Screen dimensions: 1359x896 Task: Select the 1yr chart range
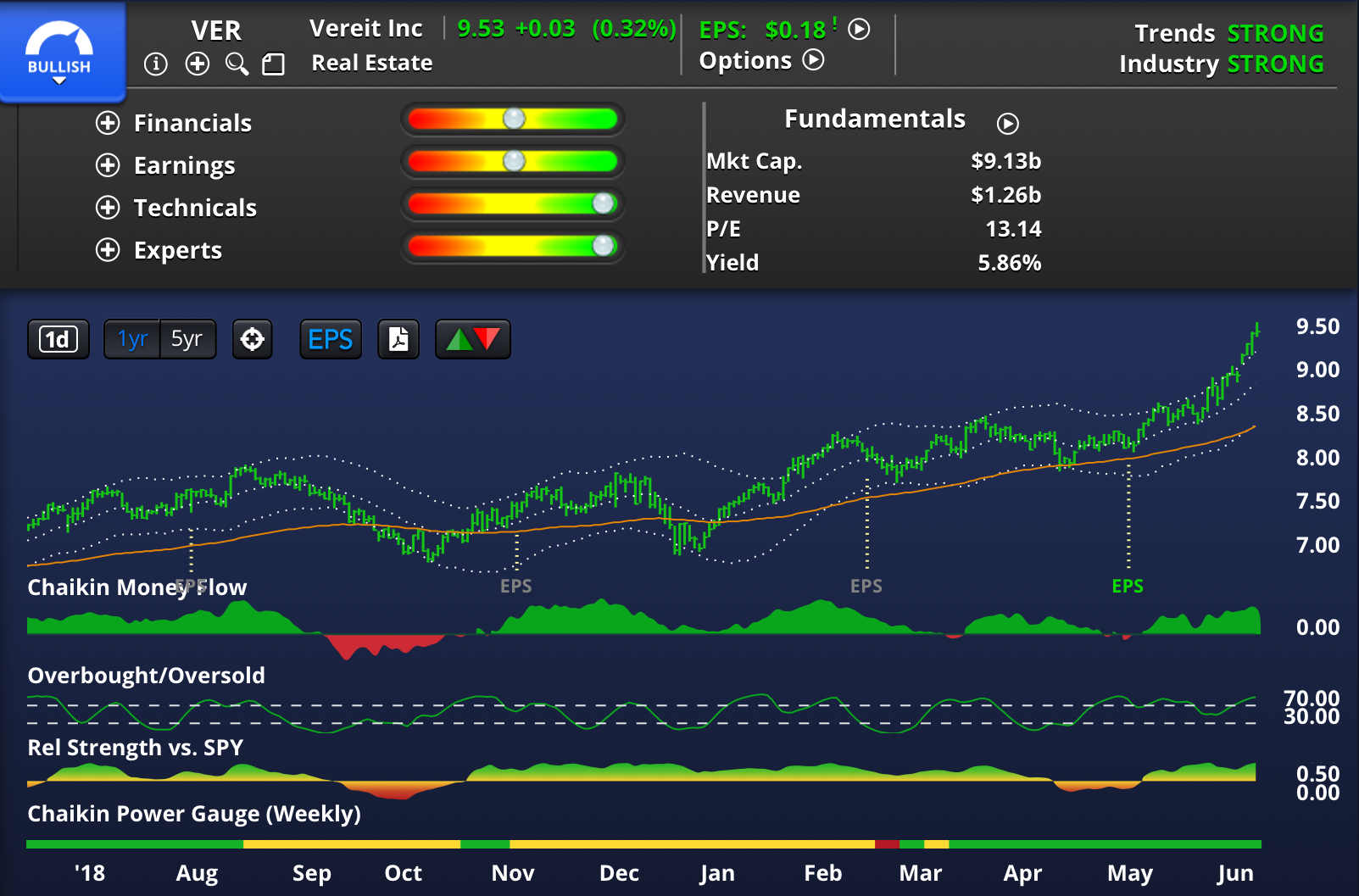132,340
